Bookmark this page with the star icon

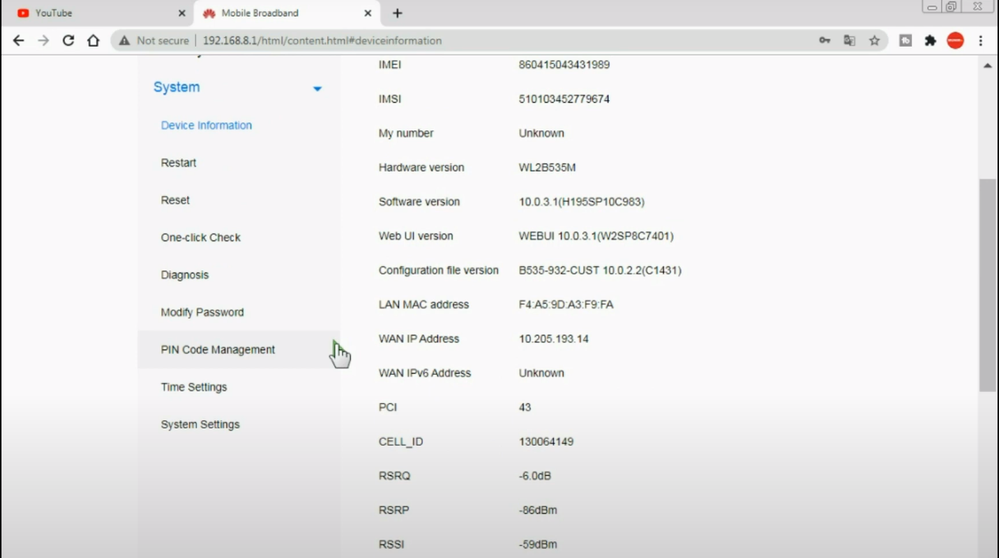click(874, 41)
